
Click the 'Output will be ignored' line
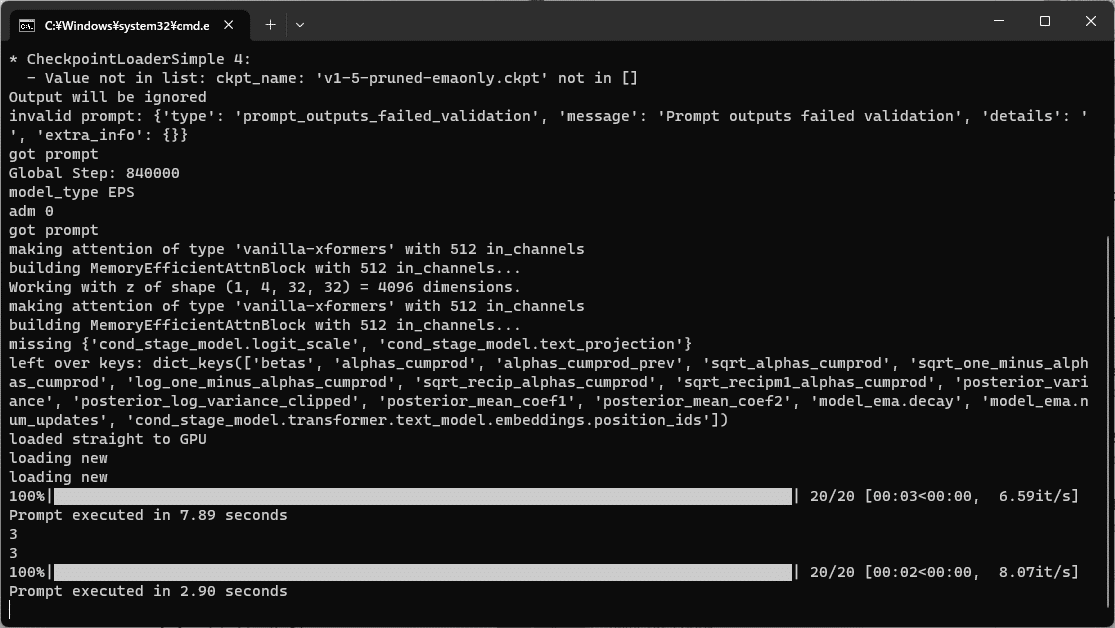tap(107, 97)
